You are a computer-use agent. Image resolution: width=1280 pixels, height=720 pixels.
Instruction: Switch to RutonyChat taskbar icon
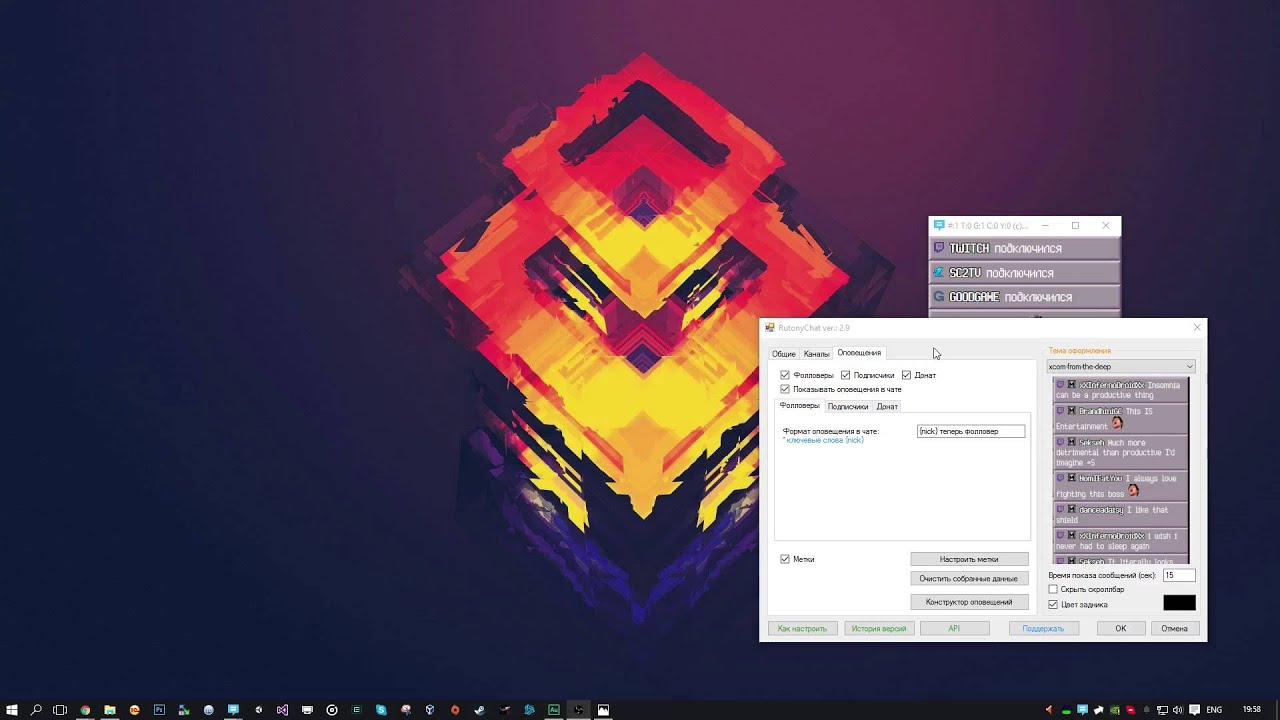point(233,710)
